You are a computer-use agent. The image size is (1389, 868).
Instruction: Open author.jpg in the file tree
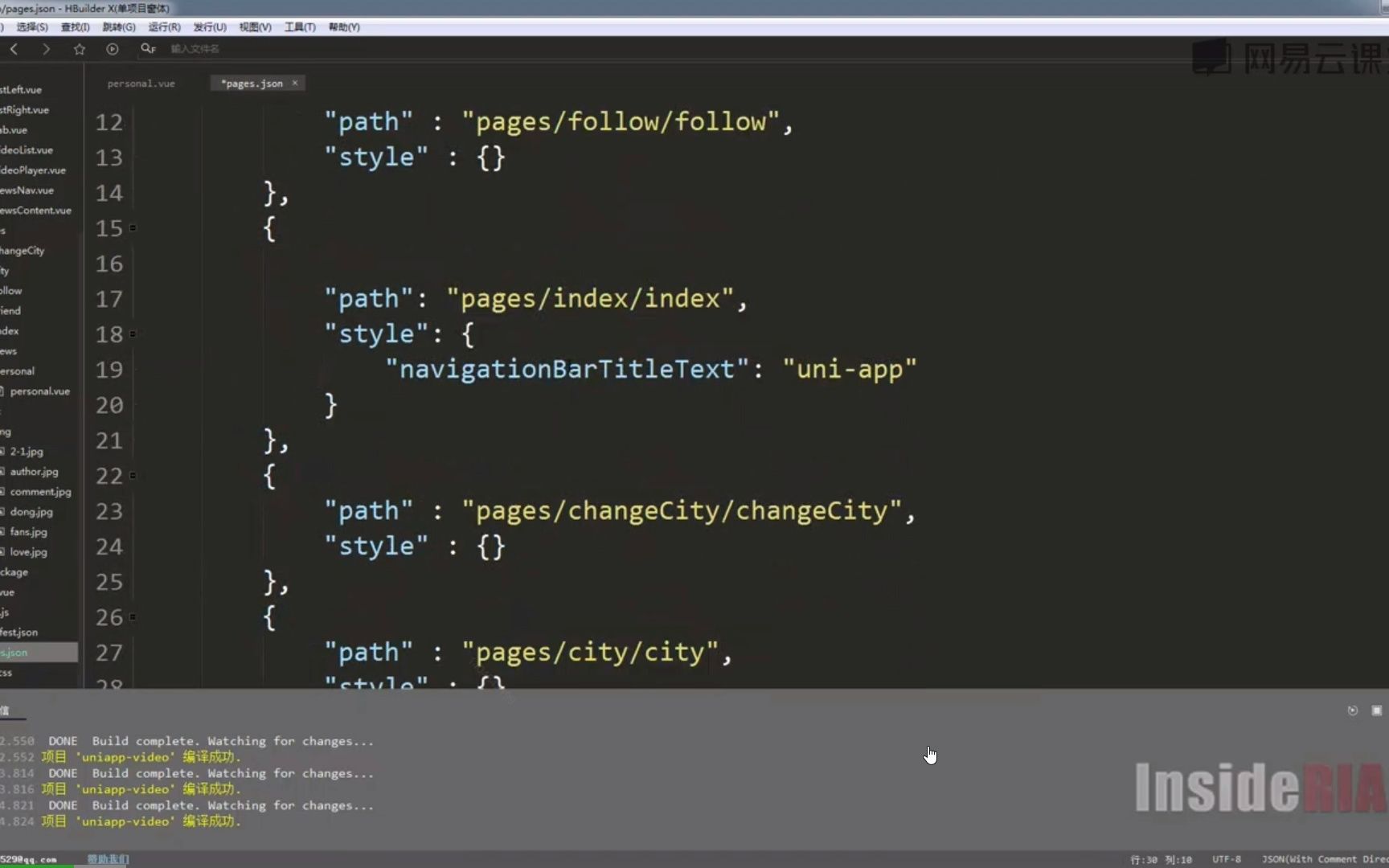tap(34, 472)
